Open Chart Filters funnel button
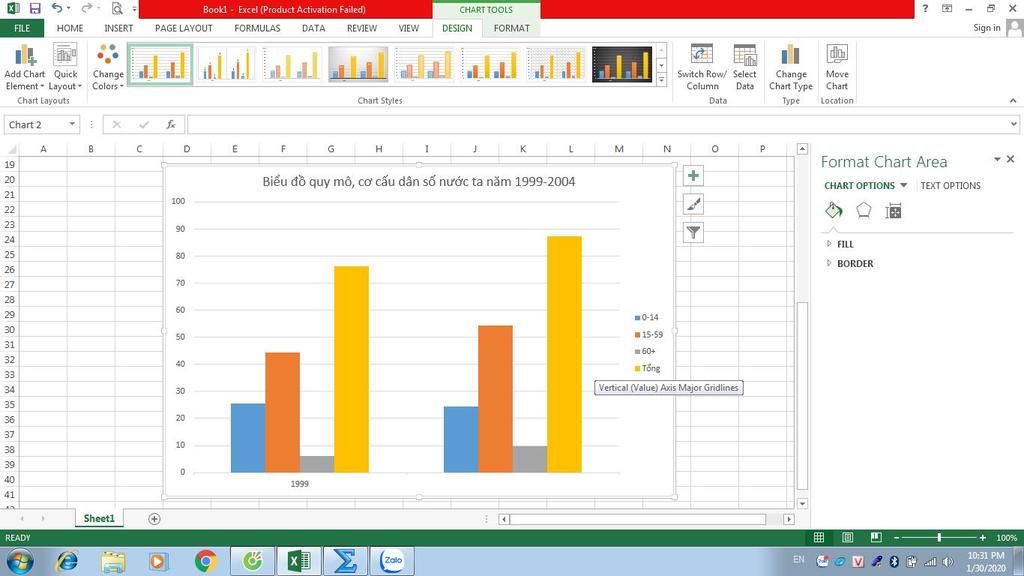The height and width of the screenshot is (576, 1024). (694, 232)
